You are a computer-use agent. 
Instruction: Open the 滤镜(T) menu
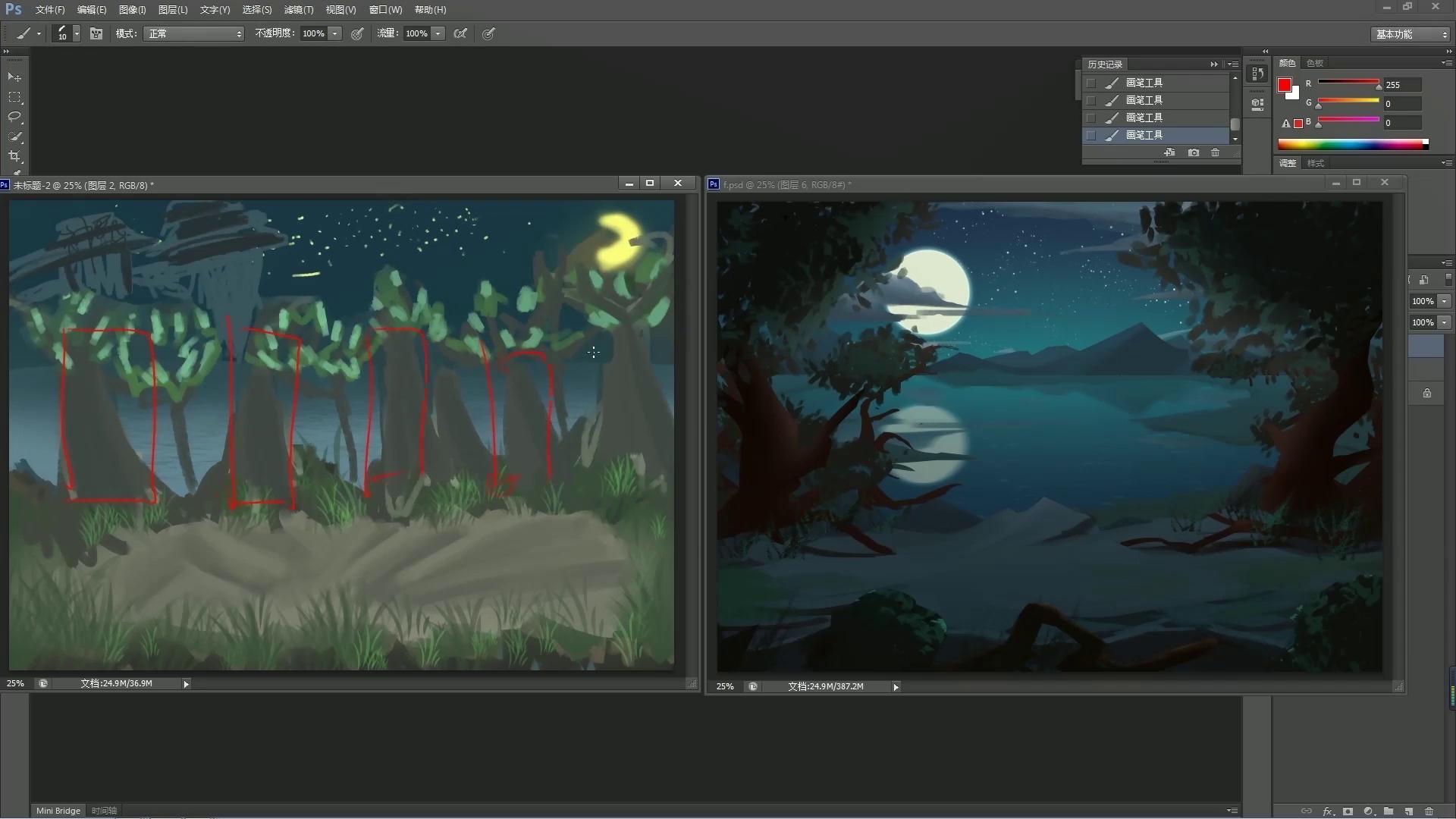[298, 10]
